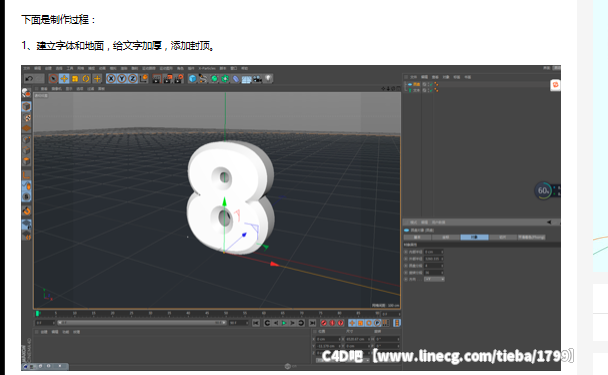Select the Rotate tool in top toolbar
The width and height of the screenshot is (608, 375).
[x=86, y=79]
